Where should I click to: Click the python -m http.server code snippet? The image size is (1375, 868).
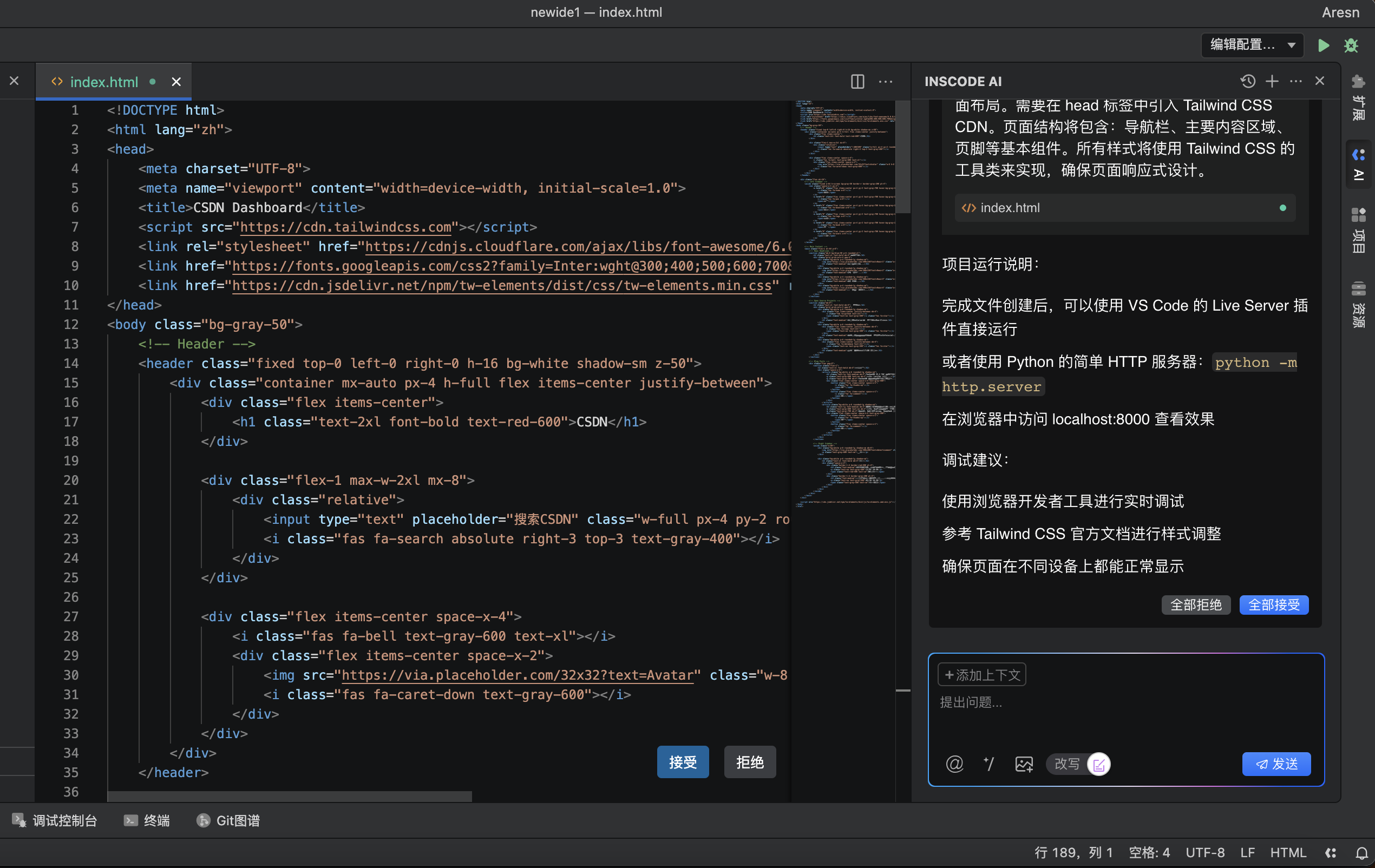pyautogui.click(x=1119, y=374)
